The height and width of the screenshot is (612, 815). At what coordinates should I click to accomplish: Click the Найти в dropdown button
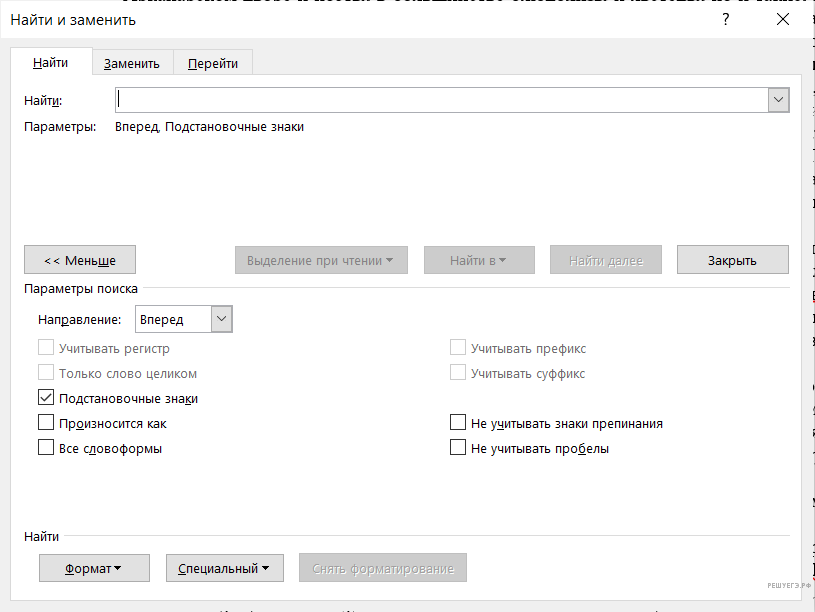478,260
